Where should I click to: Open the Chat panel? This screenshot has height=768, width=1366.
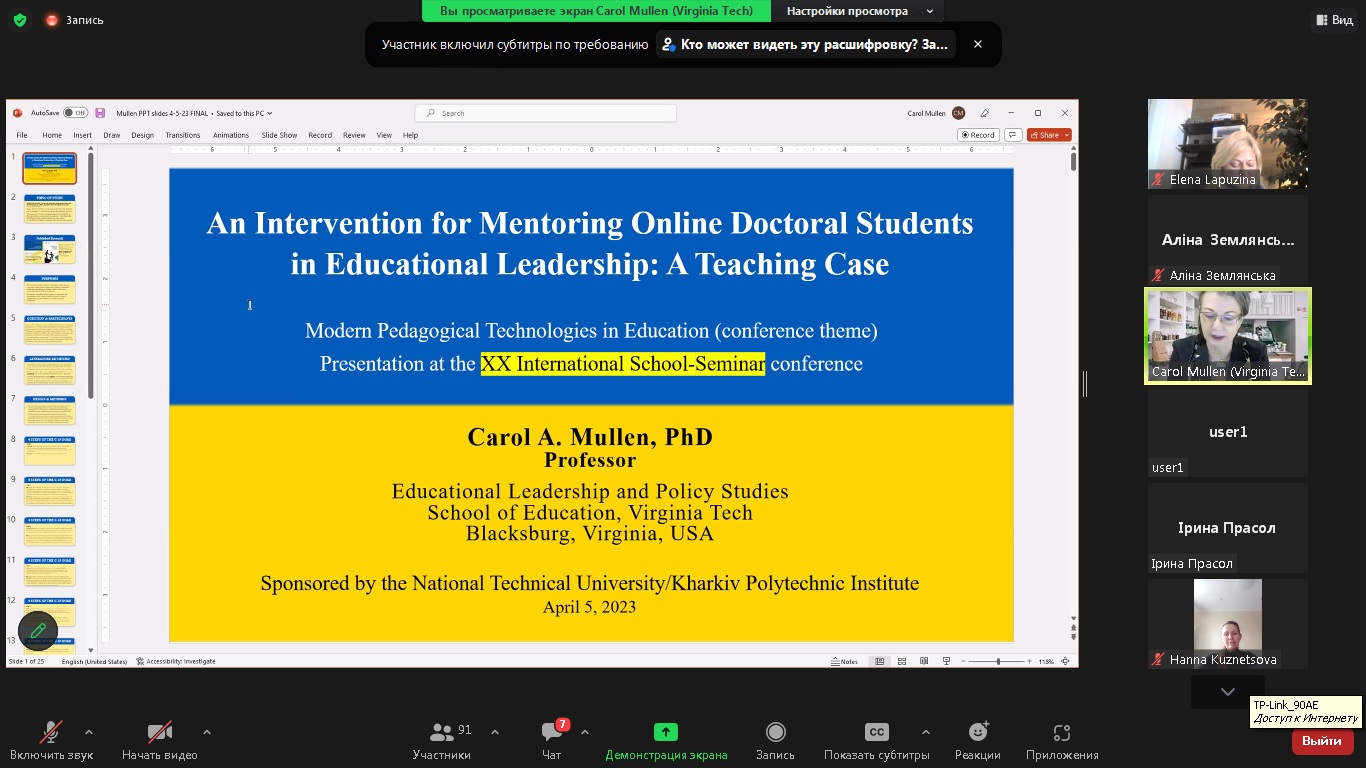[551, 733]
